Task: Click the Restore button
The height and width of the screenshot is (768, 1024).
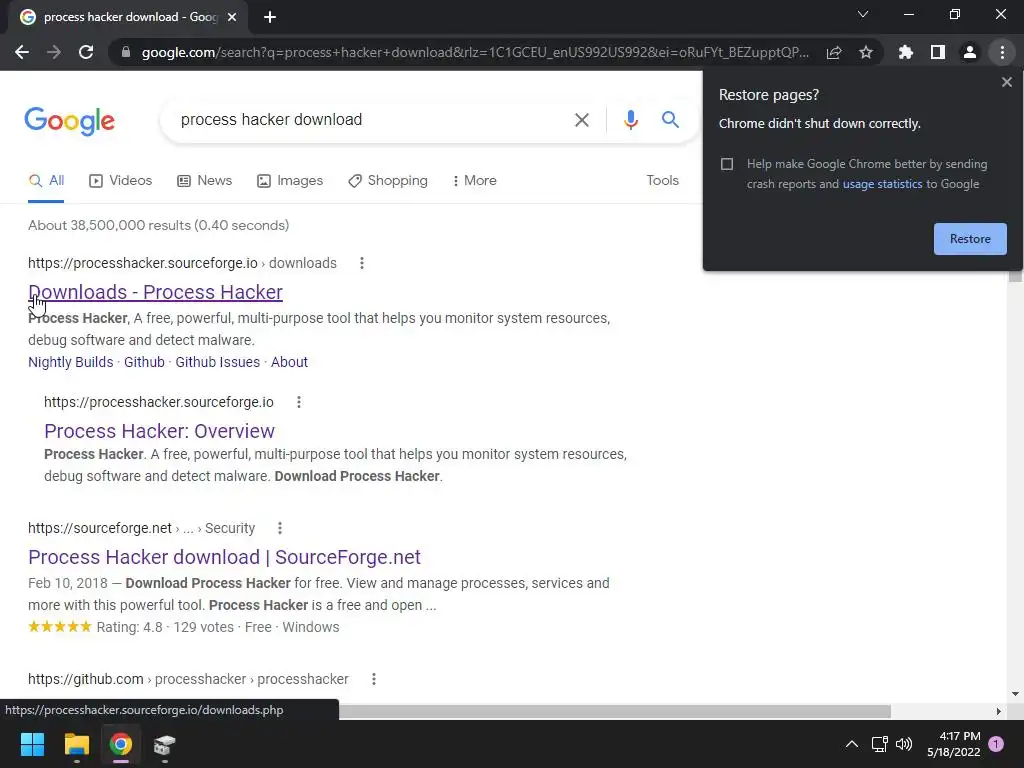Action: tap(970, 239)
